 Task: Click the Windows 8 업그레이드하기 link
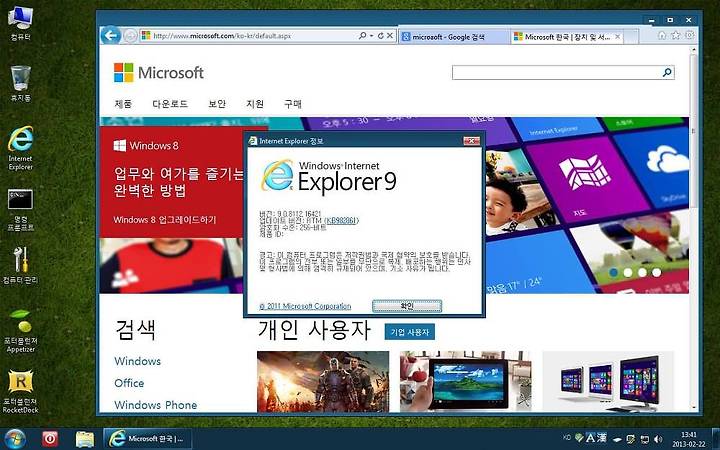pos(164,219)
